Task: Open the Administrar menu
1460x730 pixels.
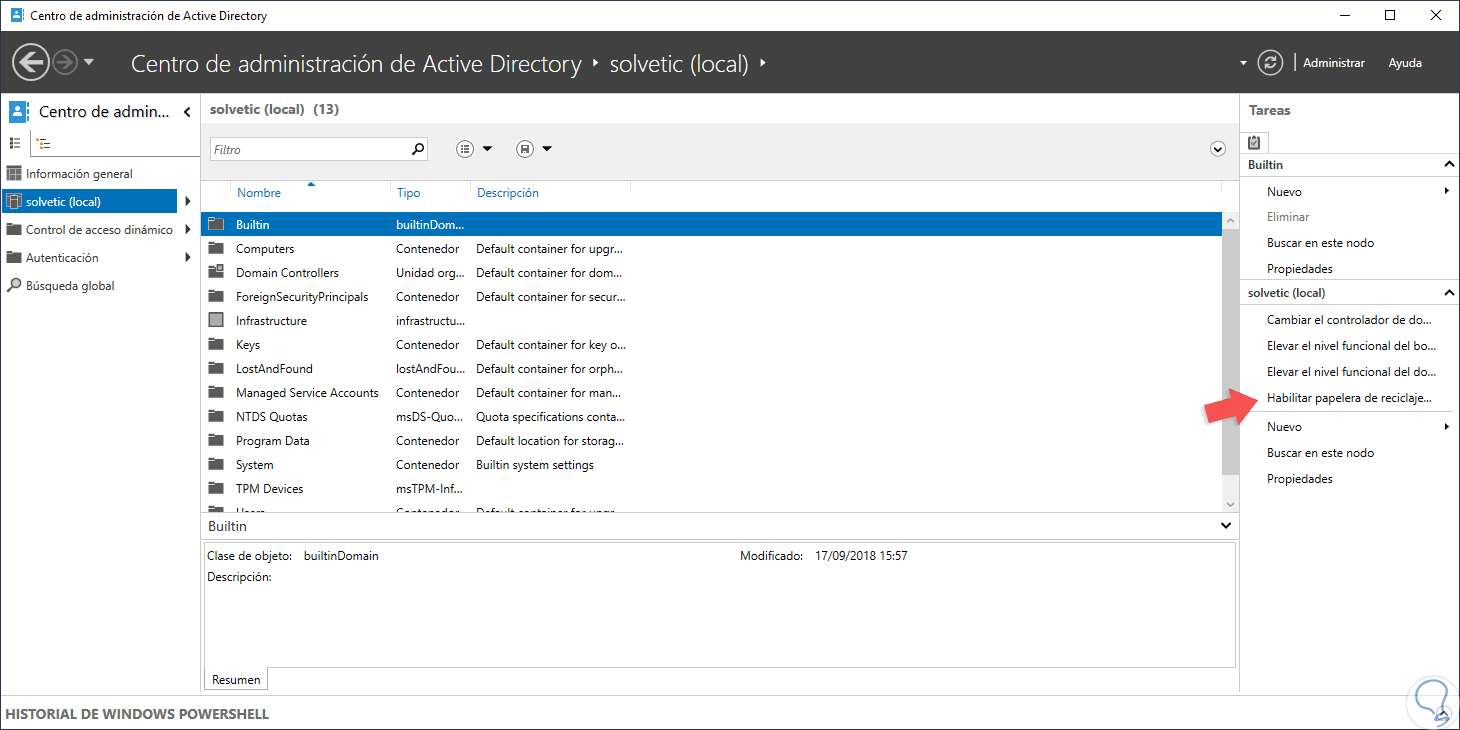Action: (1333, 63)
